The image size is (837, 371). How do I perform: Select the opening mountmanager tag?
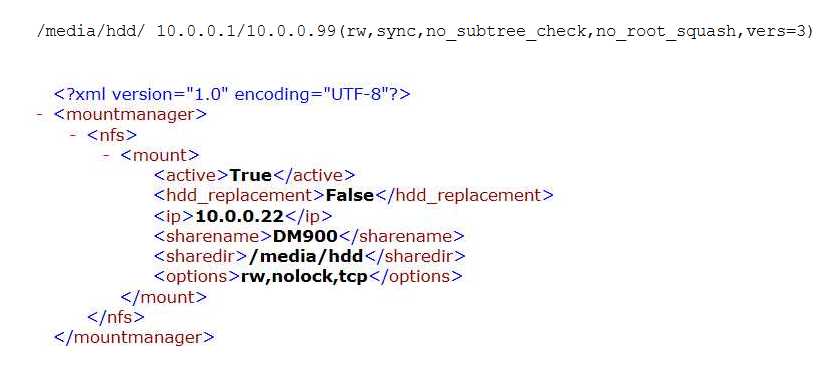click(130, 114)
